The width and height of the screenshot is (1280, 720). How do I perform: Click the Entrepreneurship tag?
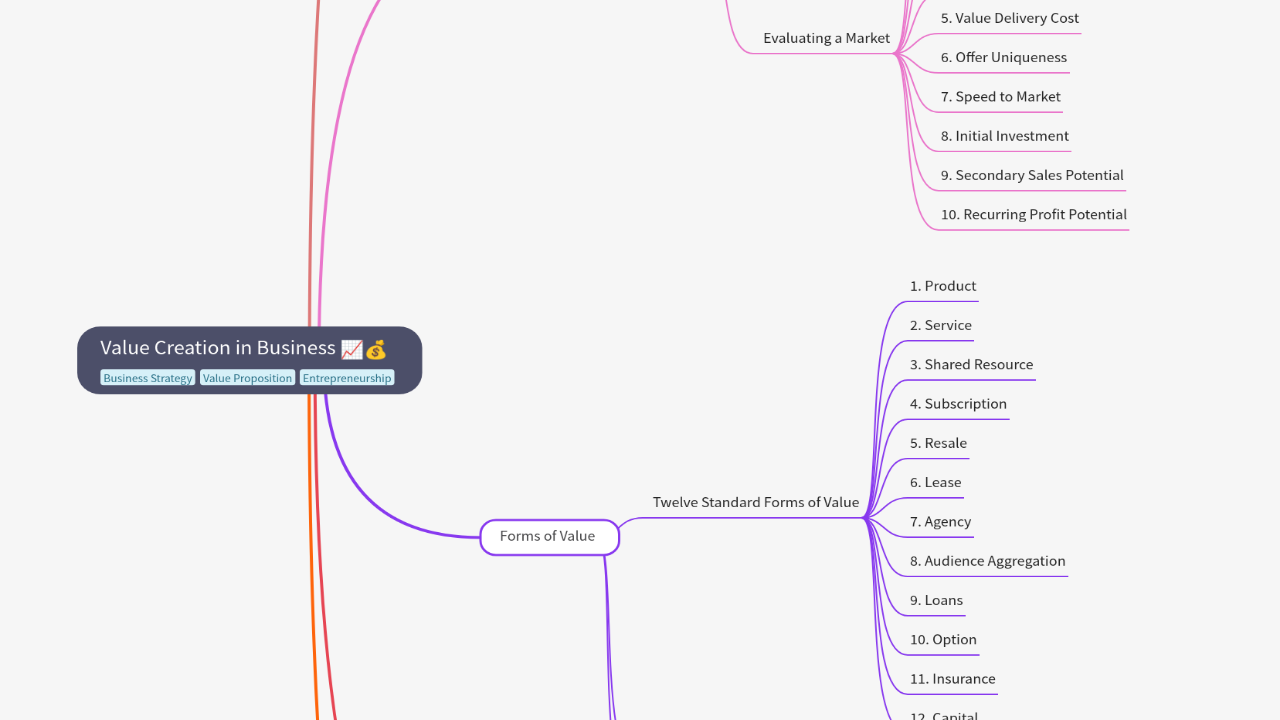347,378
